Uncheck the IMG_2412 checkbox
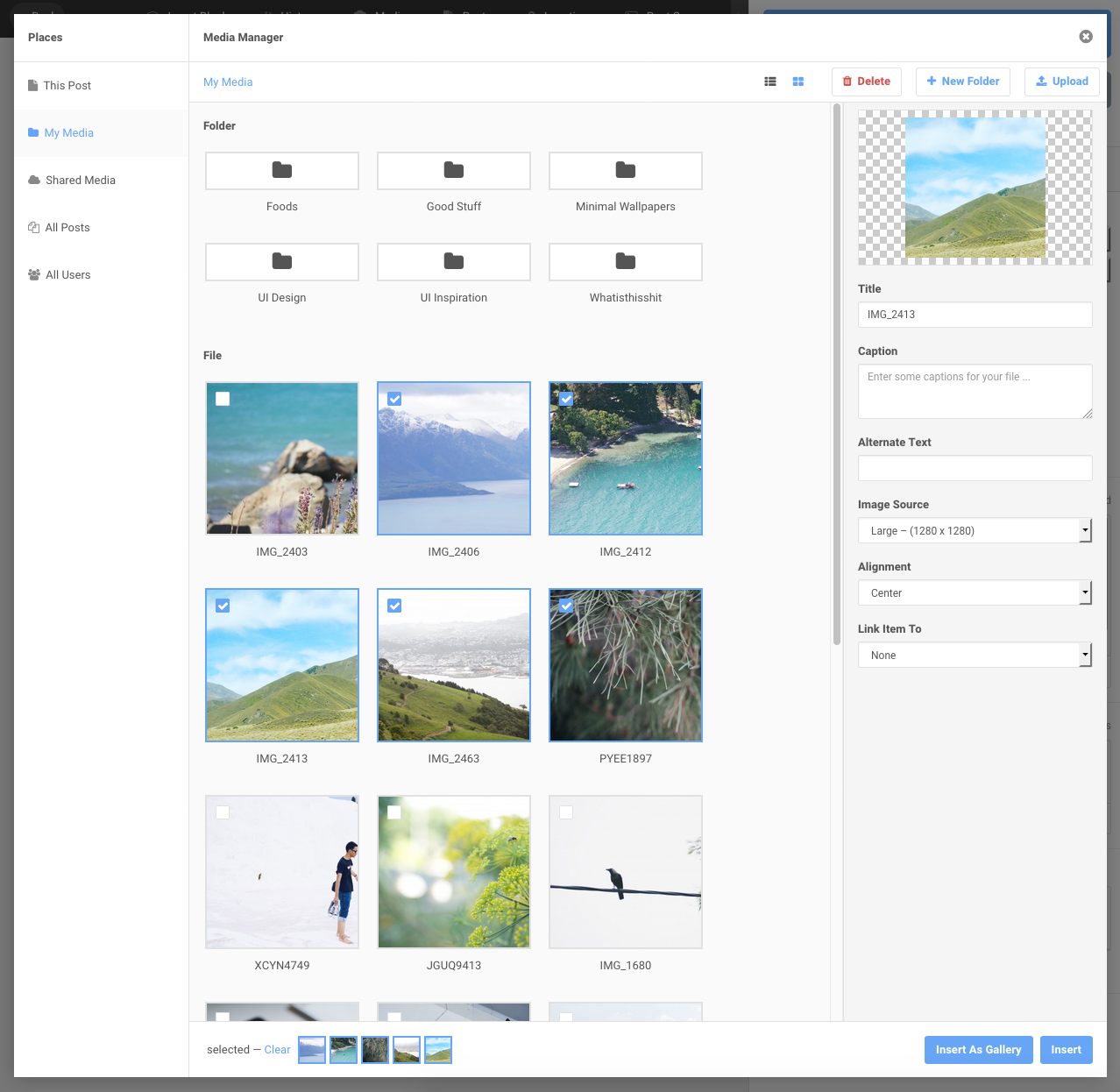This screenshot has height=1092, width=1120. pos(566,399)
